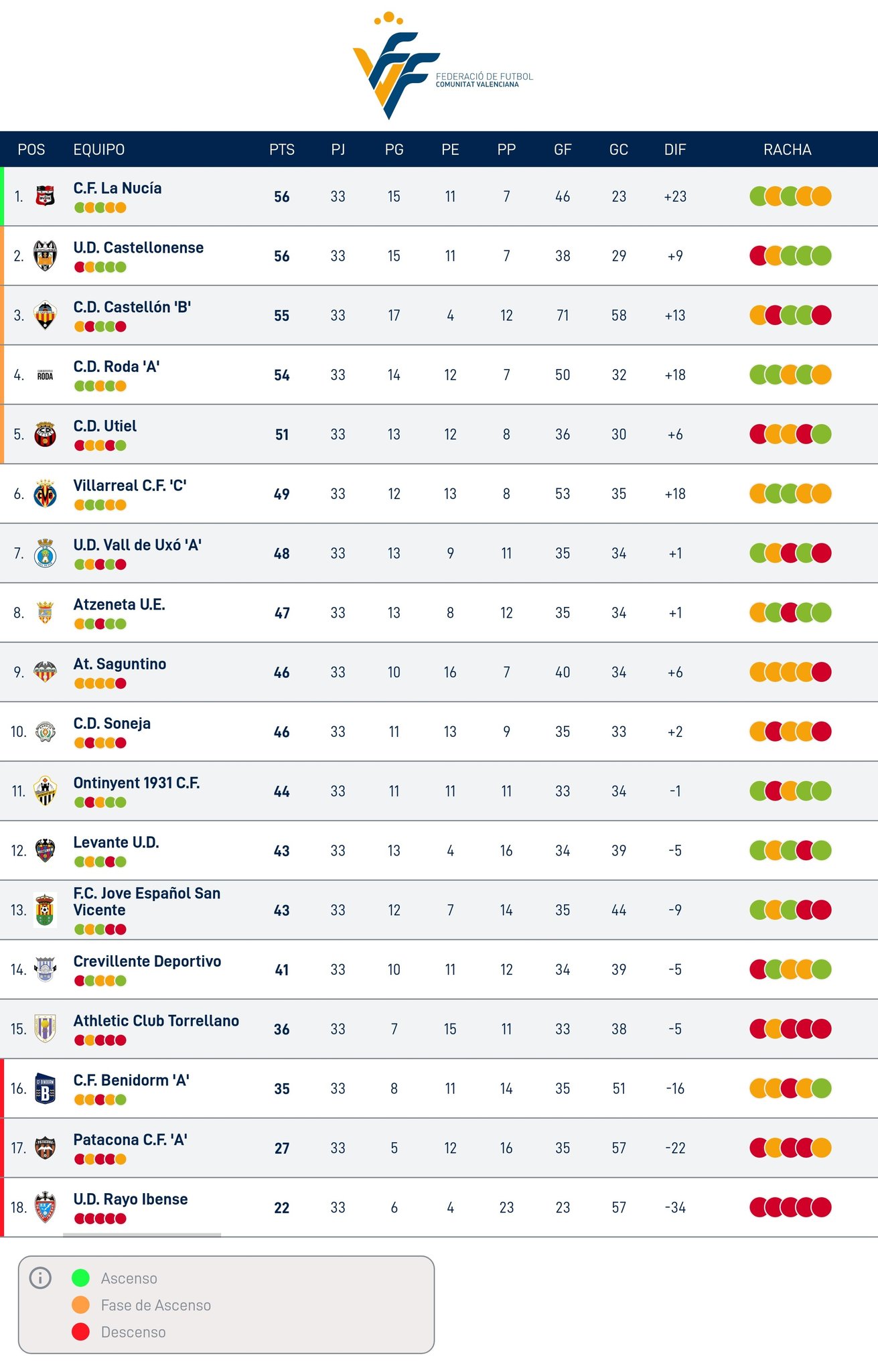Screen dimensions: 878x1372
Task: Click the C.F. Benidorm 'A' crest
Action: [45, 1088]
